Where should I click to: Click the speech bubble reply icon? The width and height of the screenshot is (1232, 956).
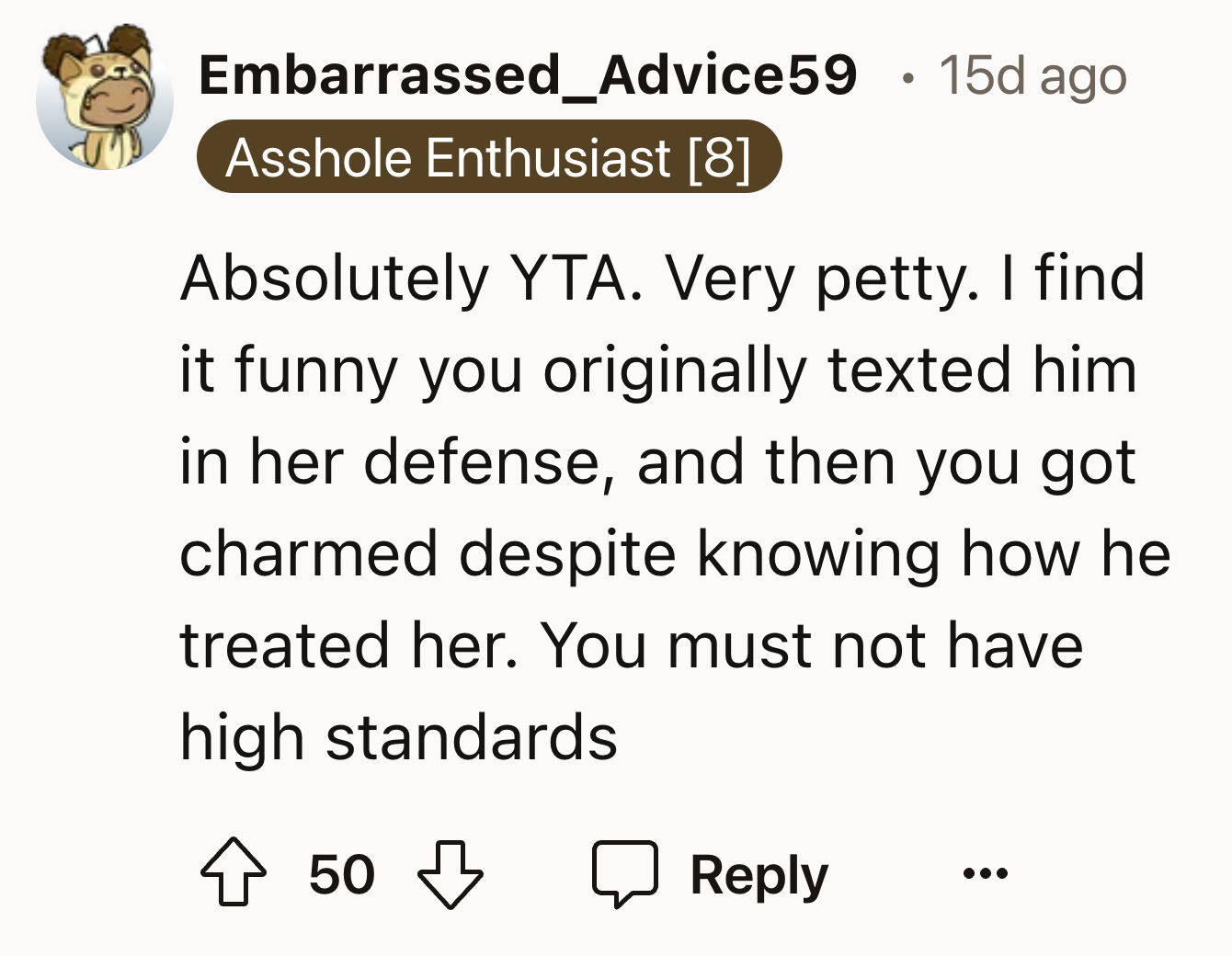tap(625, 871)
